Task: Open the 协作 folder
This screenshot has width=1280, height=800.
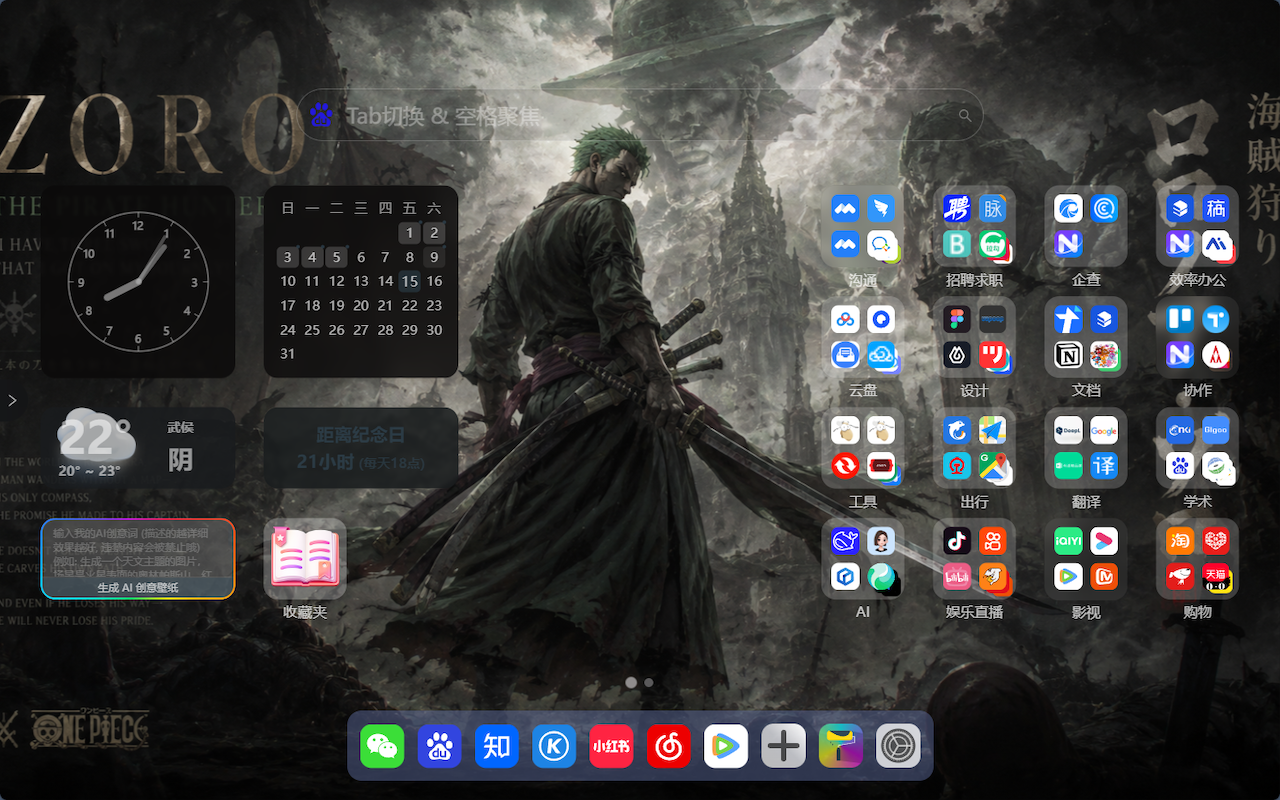Action: click(1197, 337)
